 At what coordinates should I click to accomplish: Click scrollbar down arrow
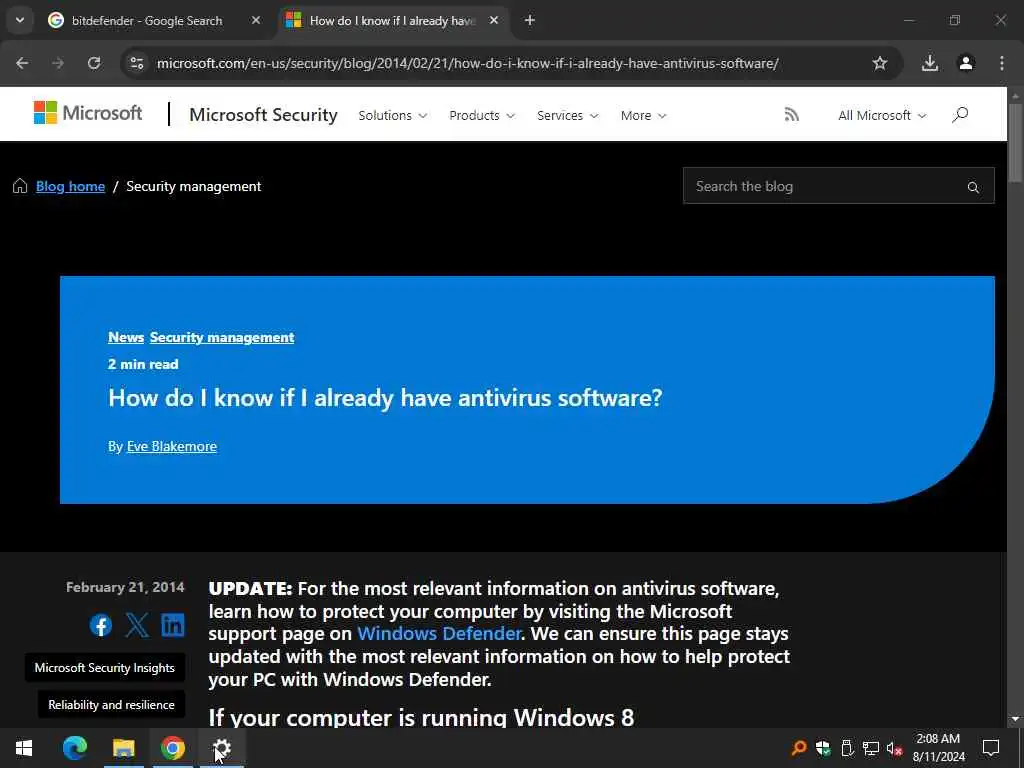point(1016,719)
